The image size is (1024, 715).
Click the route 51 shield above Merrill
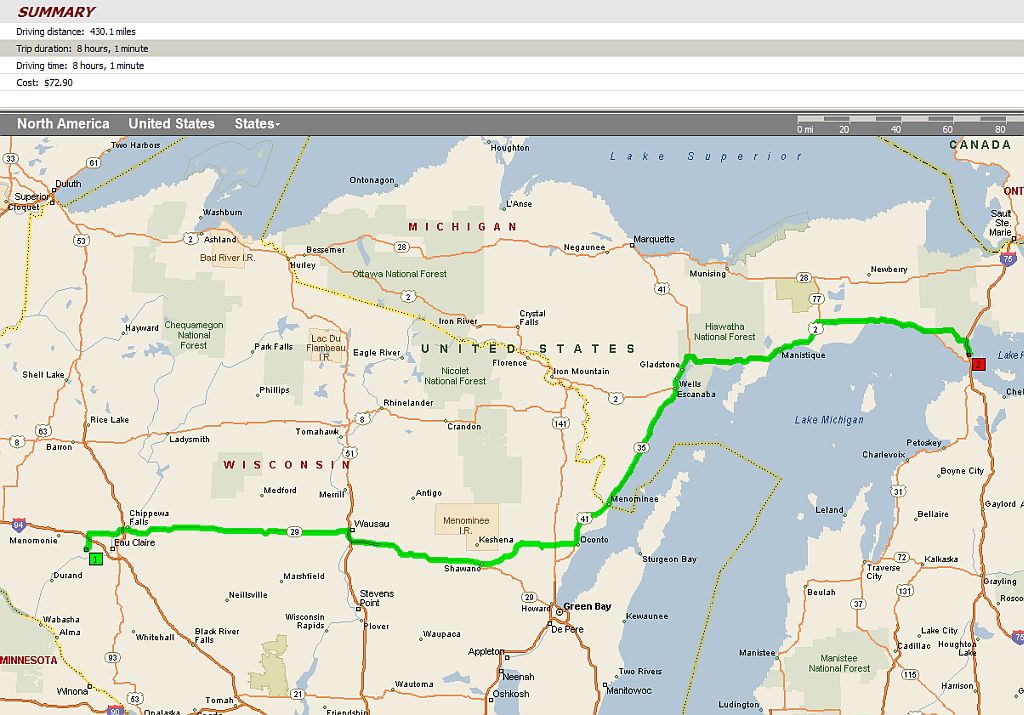(x=351, y=453)
